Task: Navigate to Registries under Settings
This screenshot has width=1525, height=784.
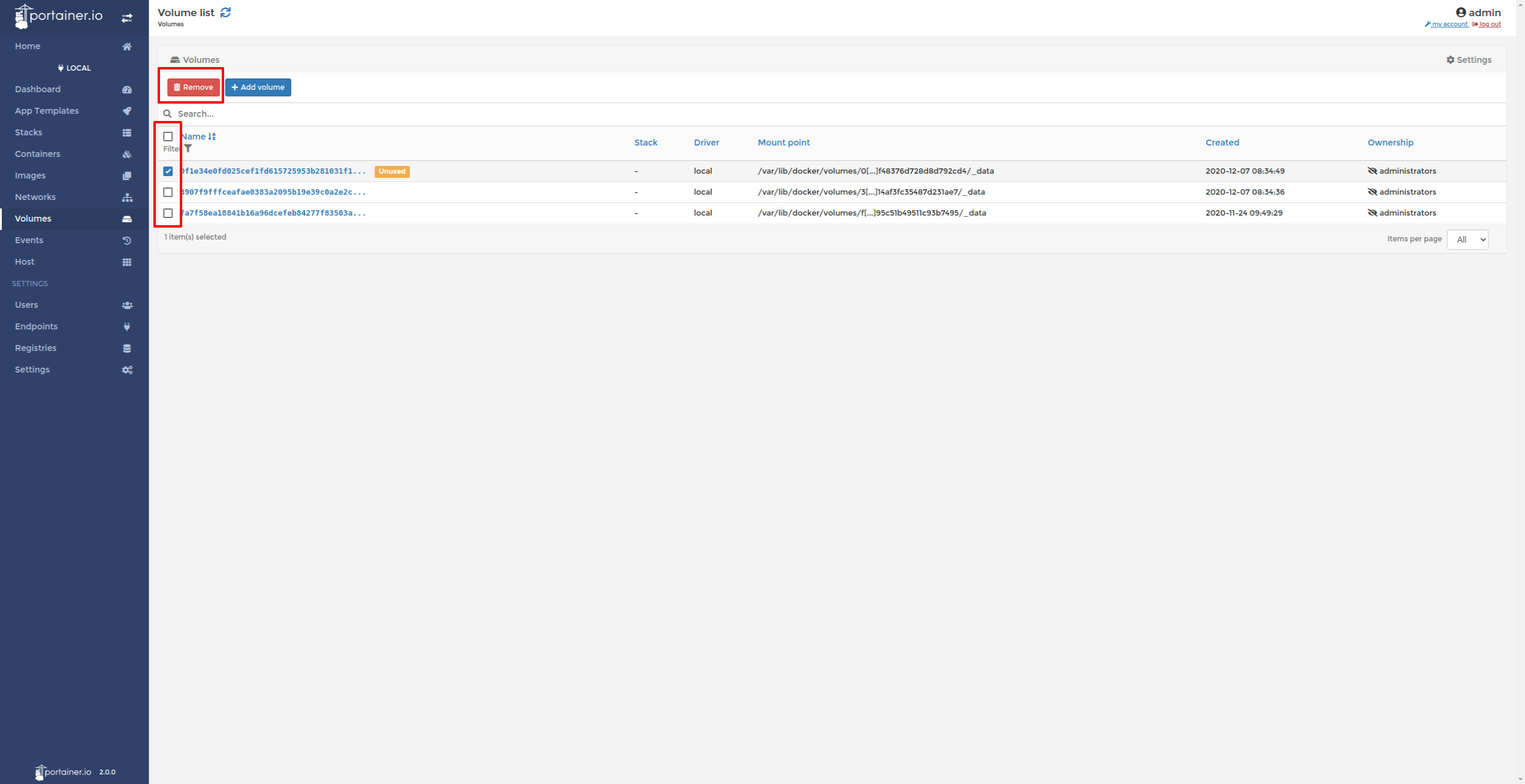Action: tap(35, 348)
